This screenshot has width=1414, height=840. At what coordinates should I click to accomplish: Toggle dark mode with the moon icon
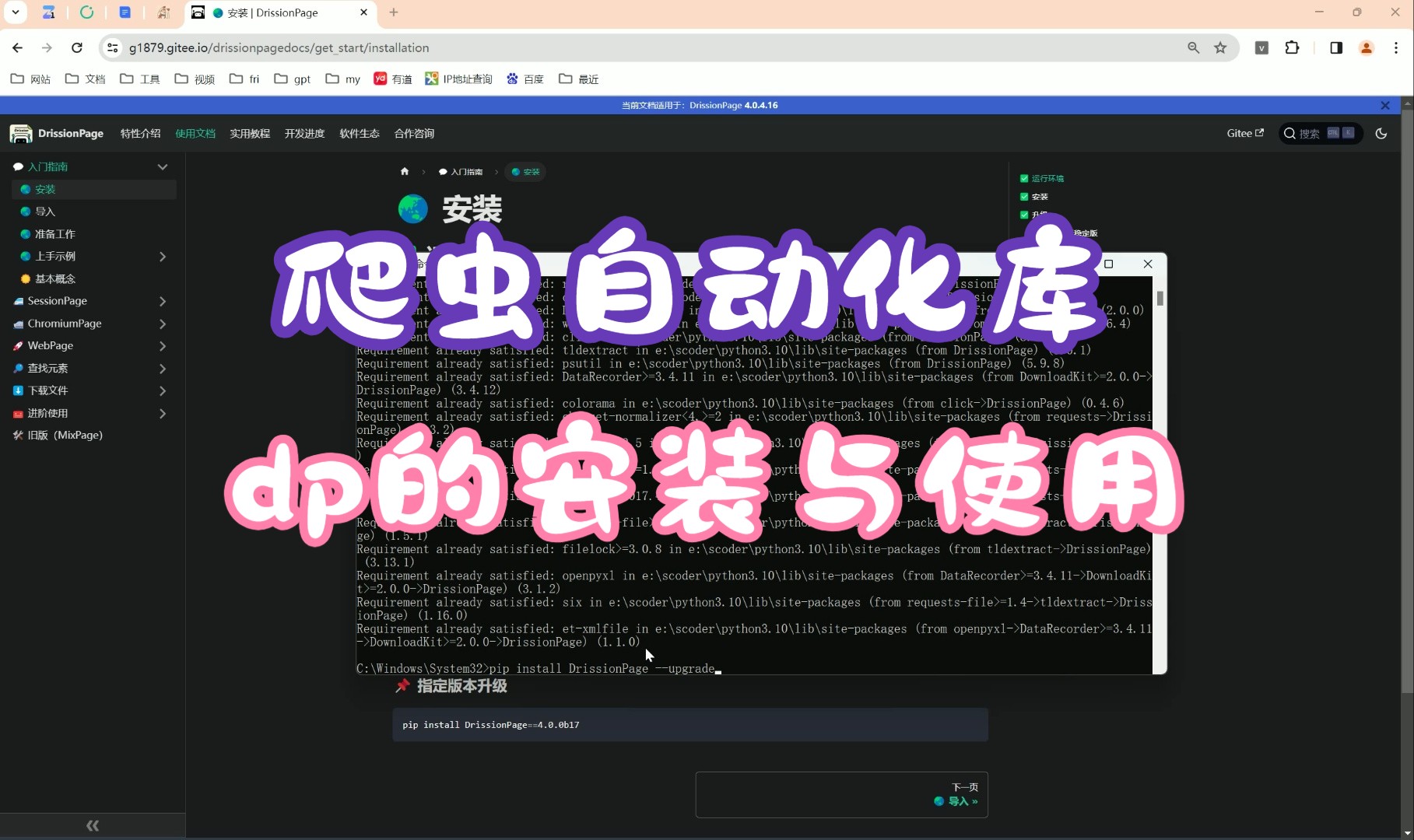pyautogui.click(x=1381, y=133)
